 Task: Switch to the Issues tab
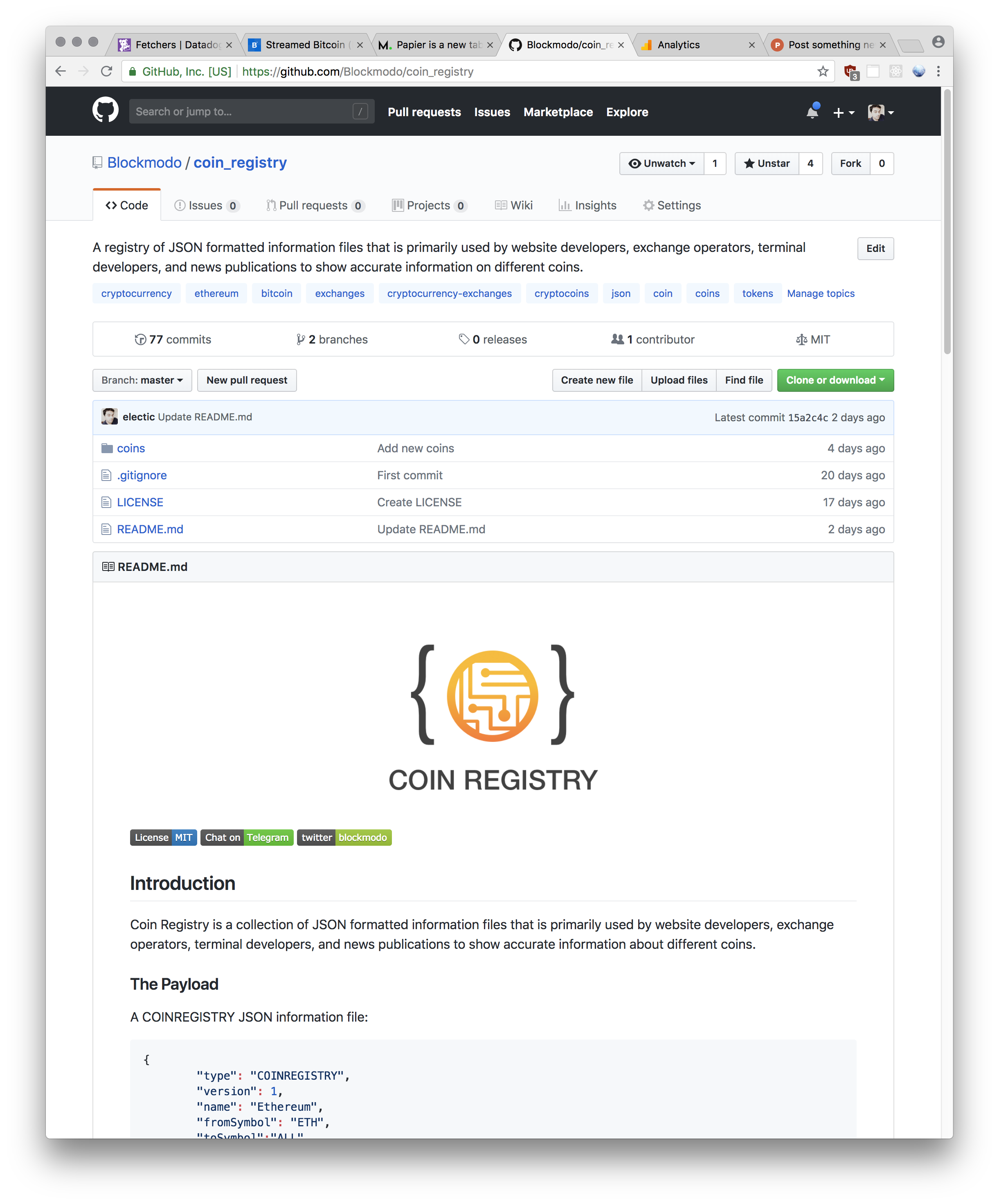[x=206, y=205]
